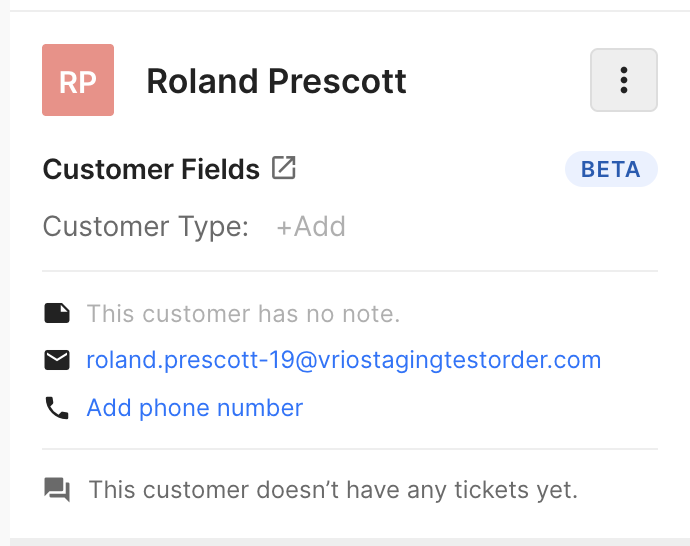Click the tickets chat bubbles icon
The width and height of the screenshot is (690, 546).
[x=57, y=489]
